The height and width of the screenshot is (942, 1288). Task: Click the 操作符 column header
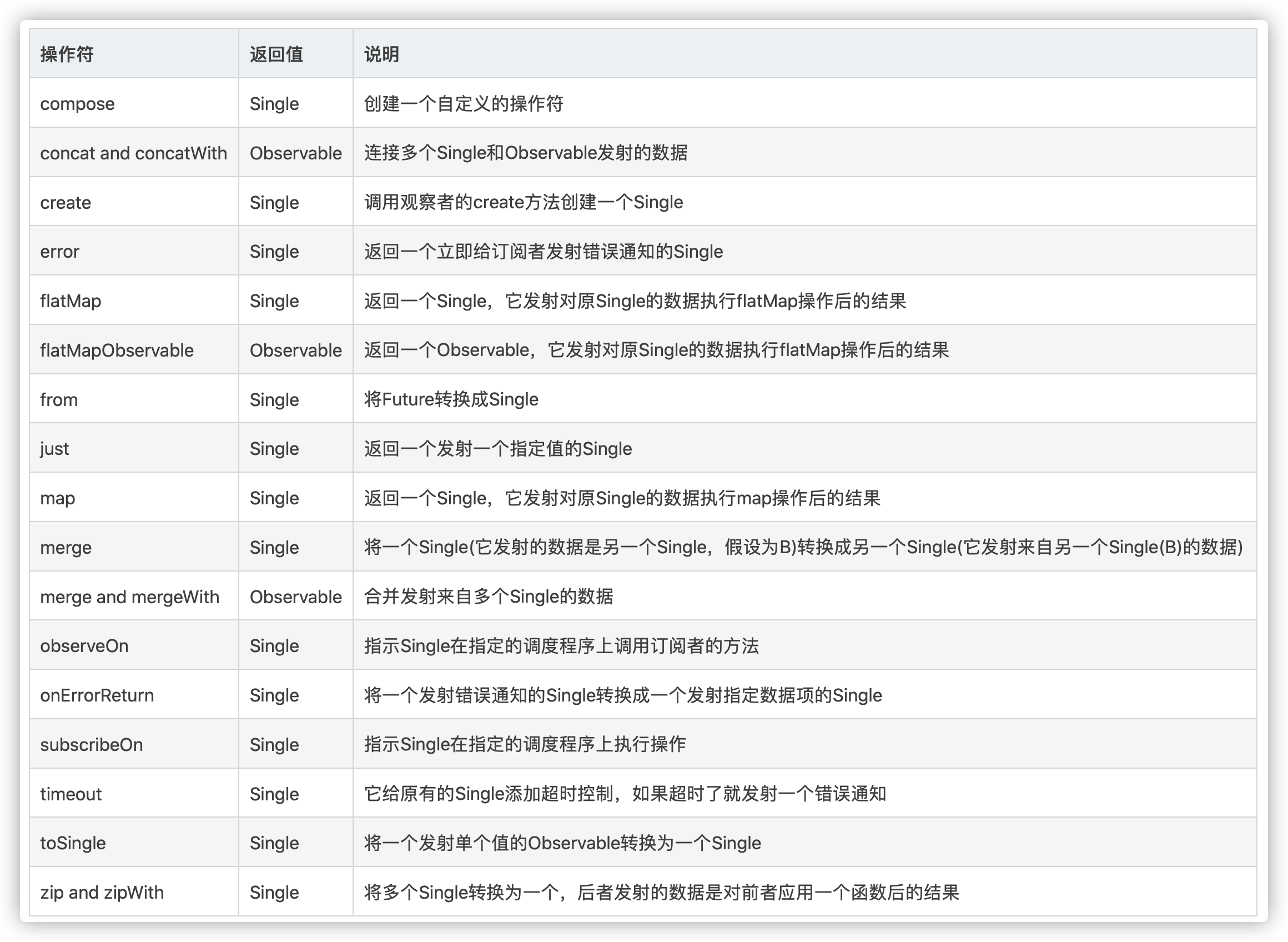click(x=67, y=54)
